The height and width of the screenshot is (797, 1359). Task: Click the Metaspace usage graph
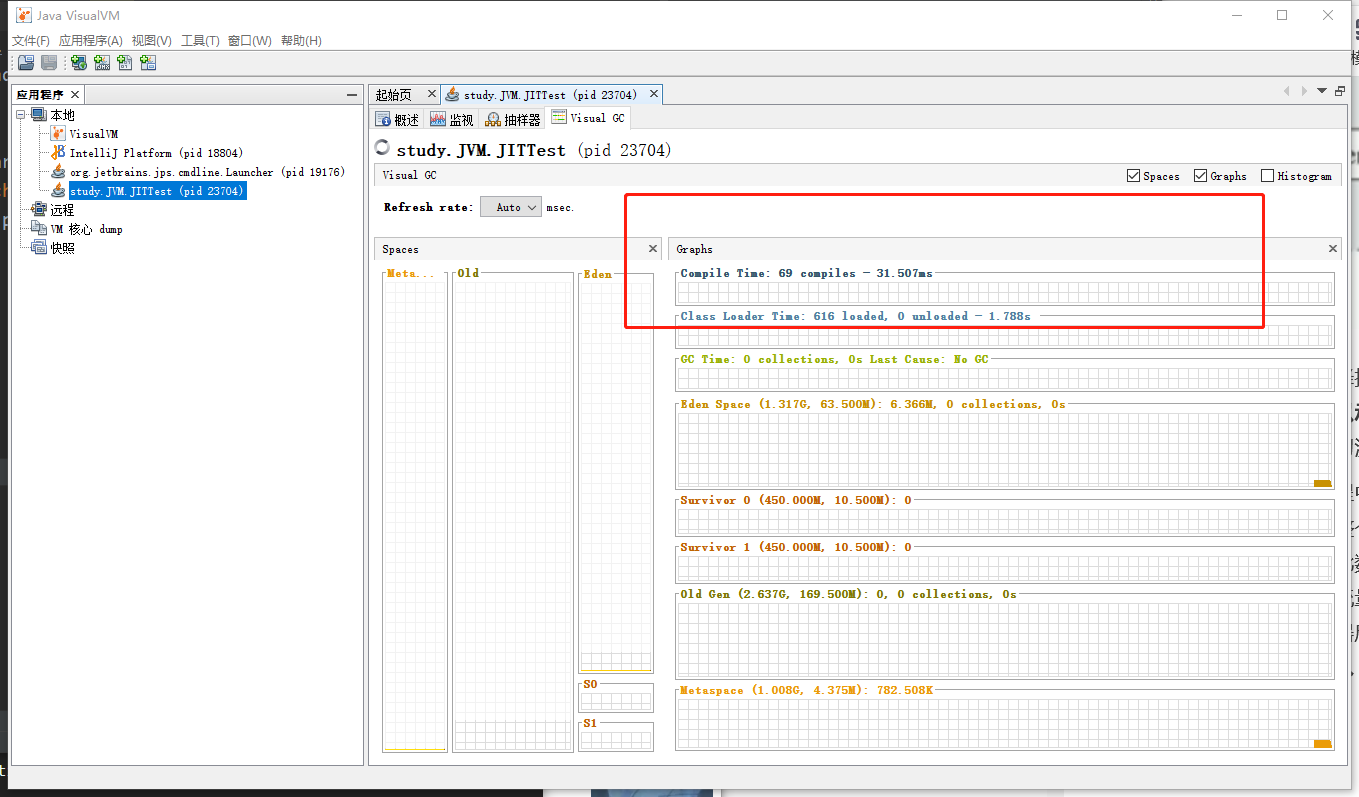pos(1005,723)
